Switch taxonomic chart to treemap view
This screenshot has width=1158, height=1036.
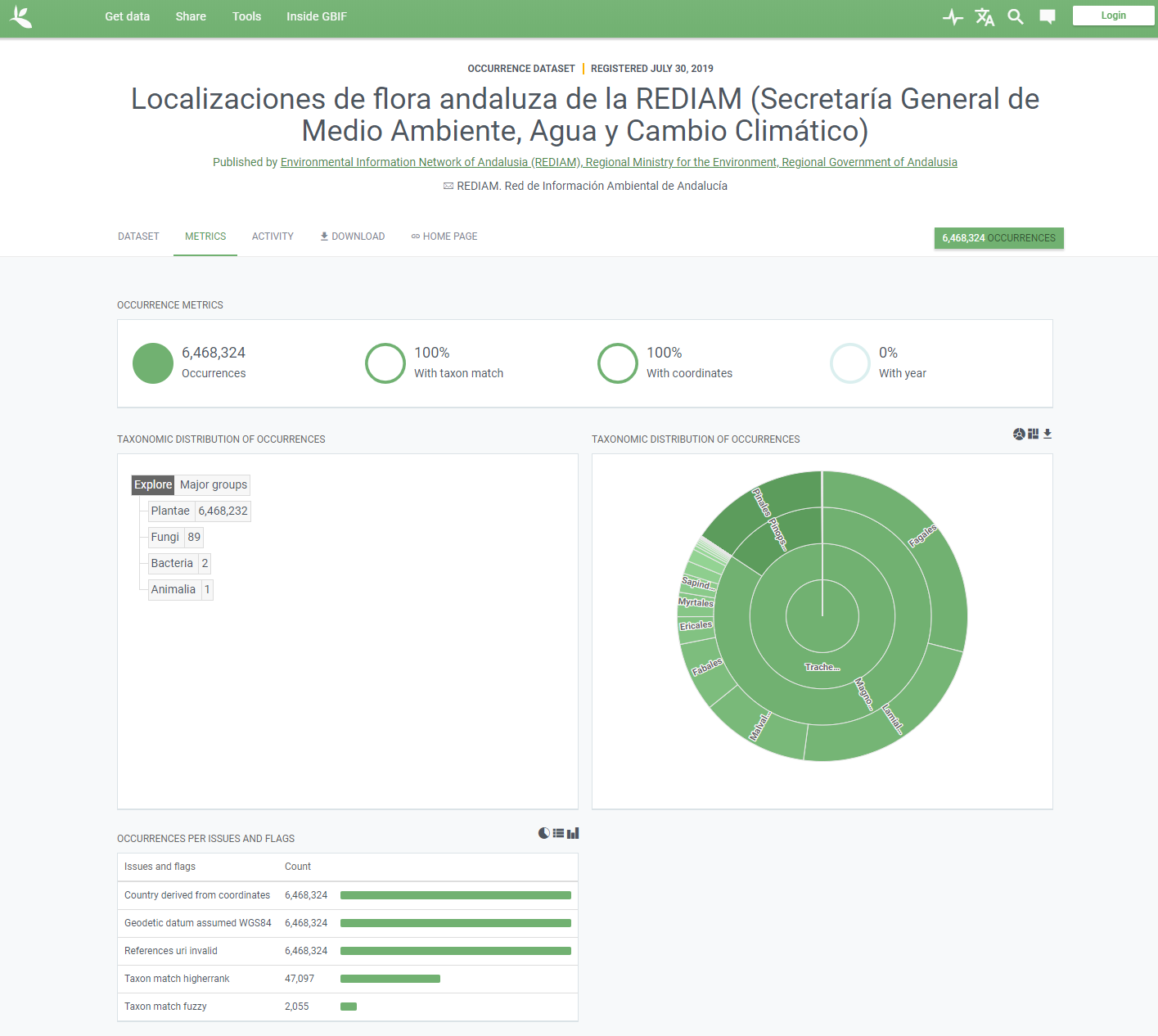[1034, 434]
